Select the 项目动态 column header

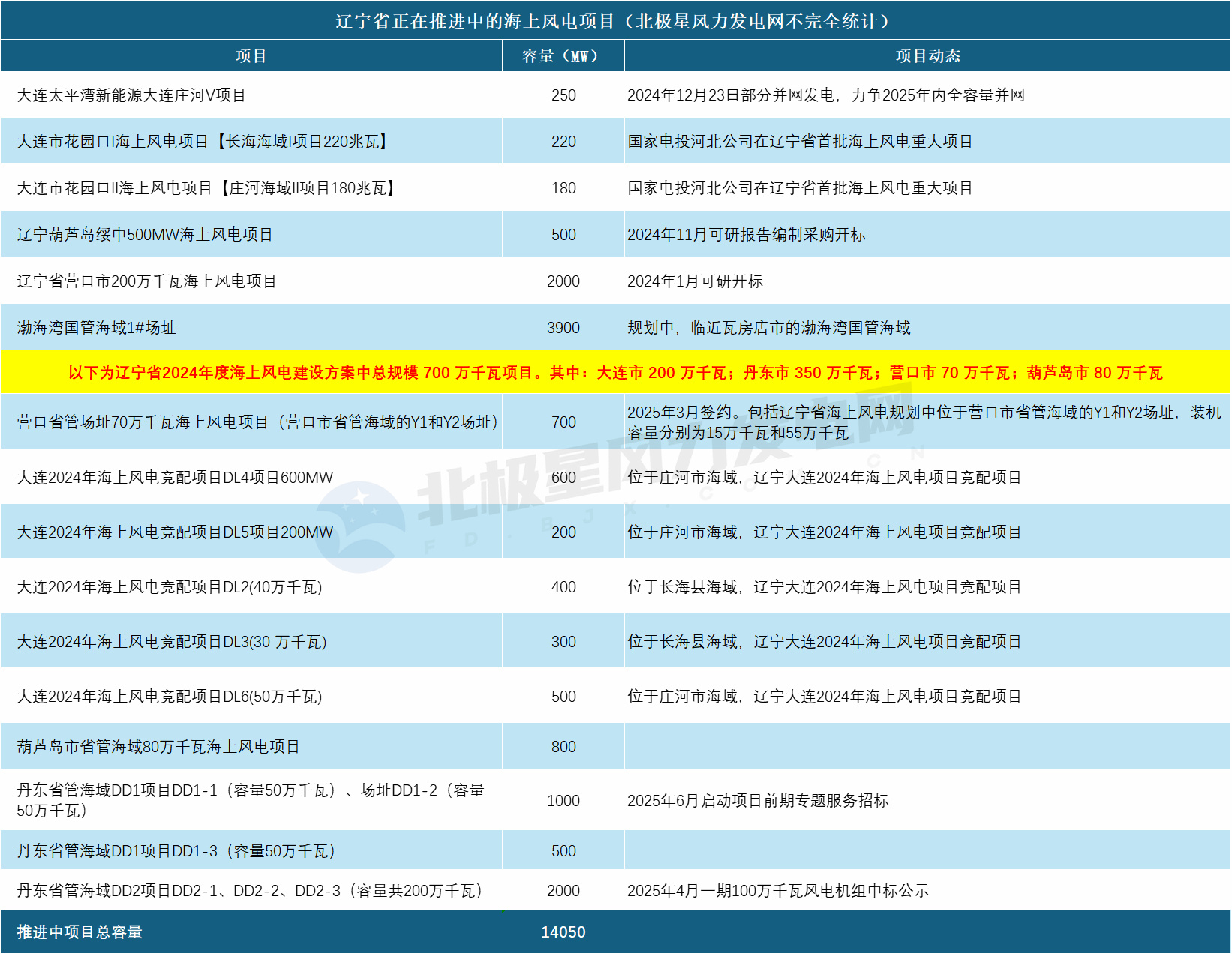click(927, 56)
